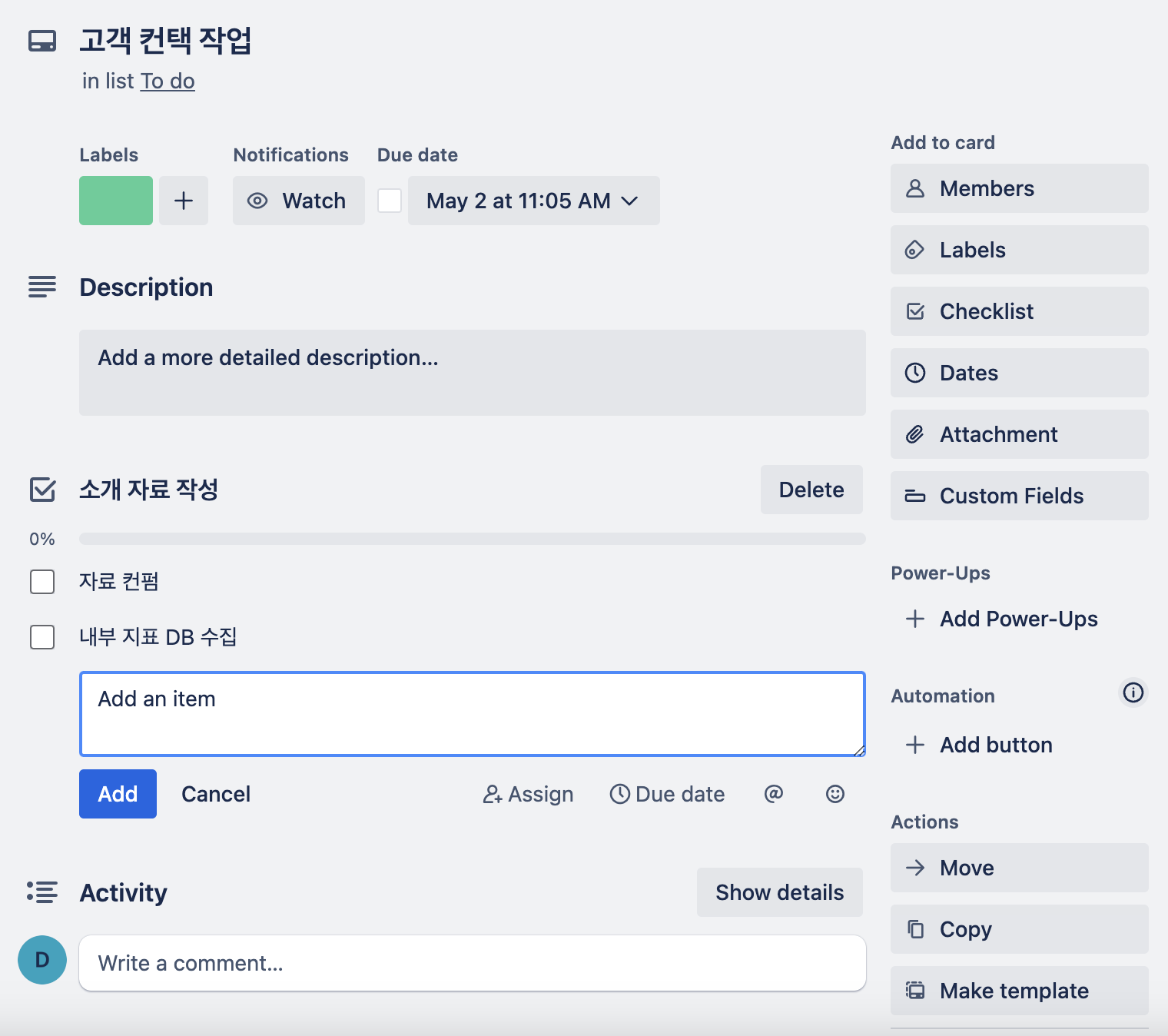Viewport: 1168px width, 1036px height.
Task: Select Custom Fields from Add to card
Action: tap(1019, 496)
